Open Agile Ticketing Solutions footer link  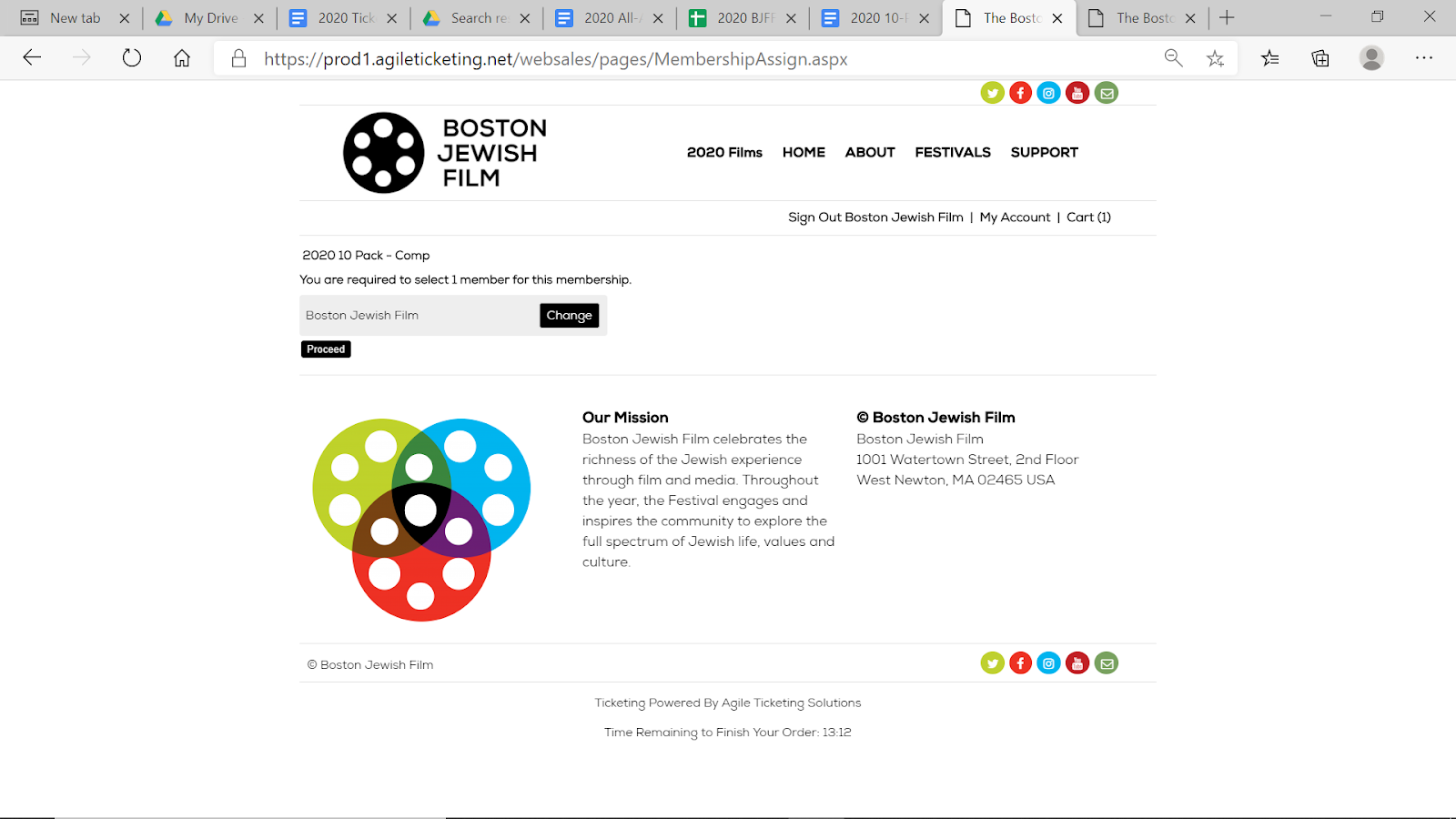point(791,703)
